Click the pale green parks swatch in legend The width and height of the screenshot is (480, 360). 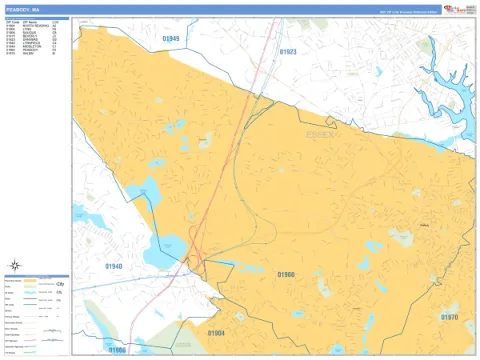coord(30,286)
